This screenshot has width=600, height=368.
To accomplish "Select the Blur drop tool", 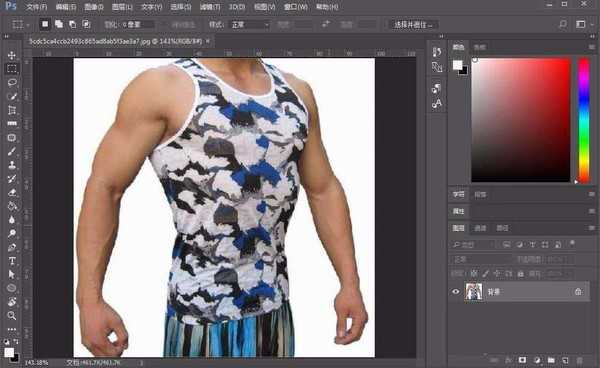I will pyautogui.click(x=12, y=220).
